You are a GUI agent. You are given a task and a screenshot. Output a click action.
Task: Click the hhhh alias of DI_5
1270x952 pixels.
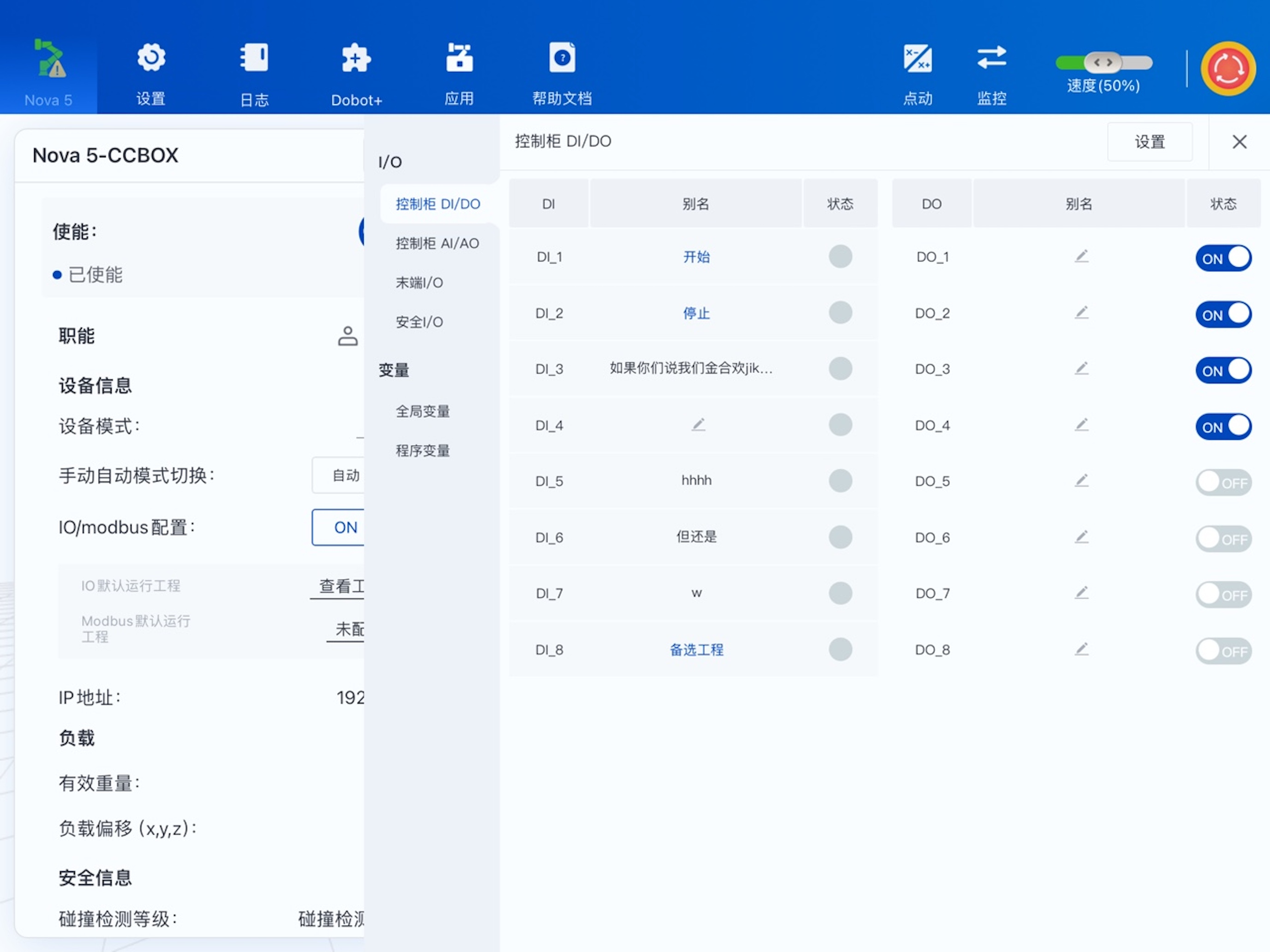click(696, 480)
